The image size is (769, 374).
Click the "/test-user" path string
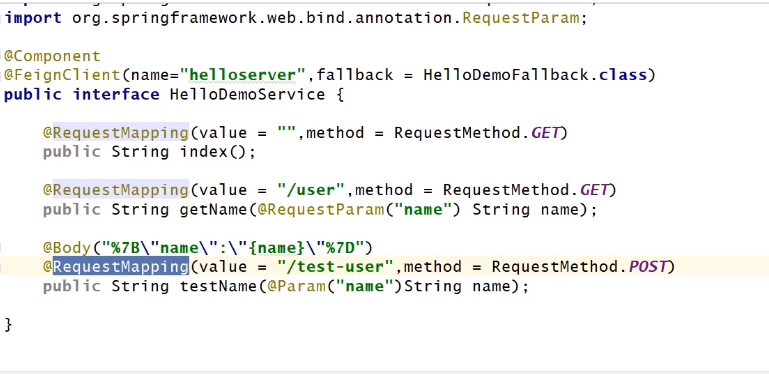(335, 267)
